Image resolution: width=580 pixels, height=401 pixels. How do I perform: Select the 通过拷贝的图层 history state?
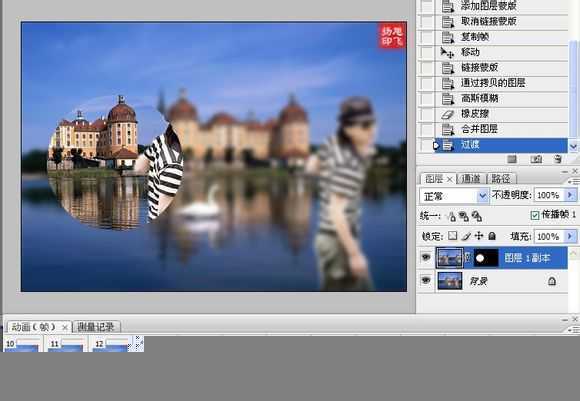[501, 83]
